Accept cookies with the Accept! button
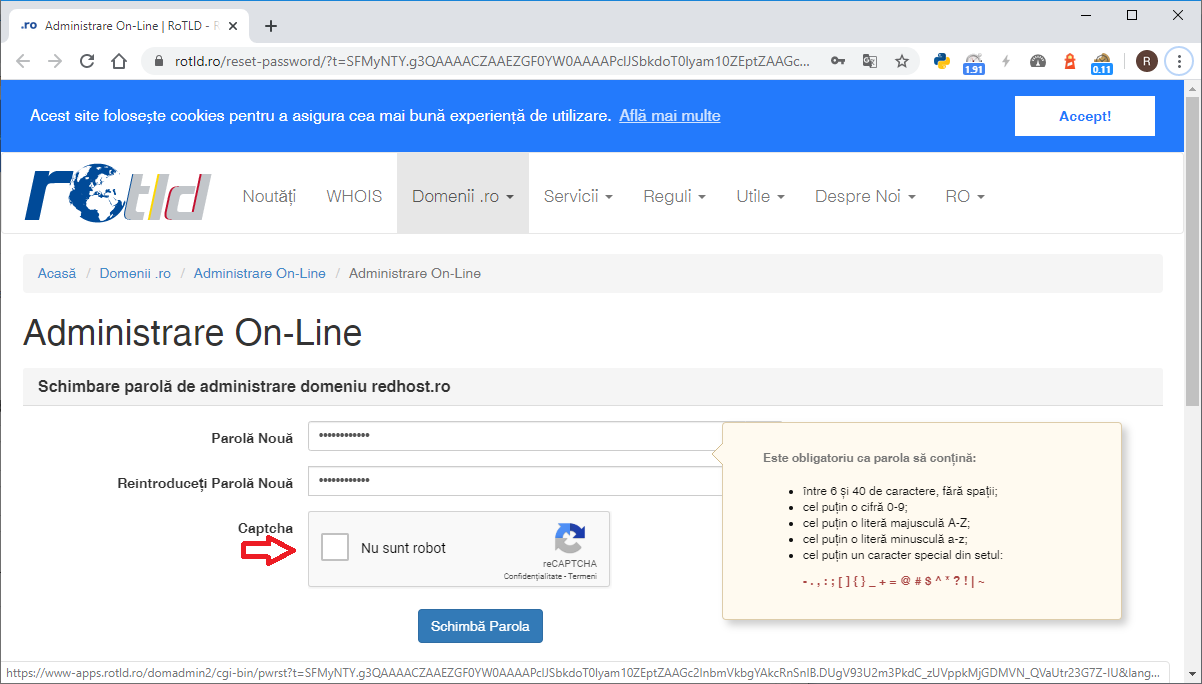The image size is (1202, 684). [1084, 116]
